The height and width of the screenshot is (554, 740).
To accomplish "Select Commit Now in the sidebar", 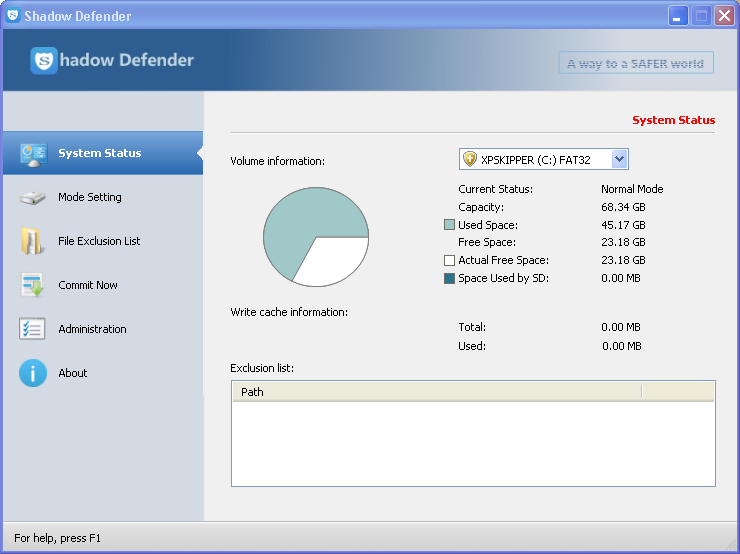I will click(88, 285).
